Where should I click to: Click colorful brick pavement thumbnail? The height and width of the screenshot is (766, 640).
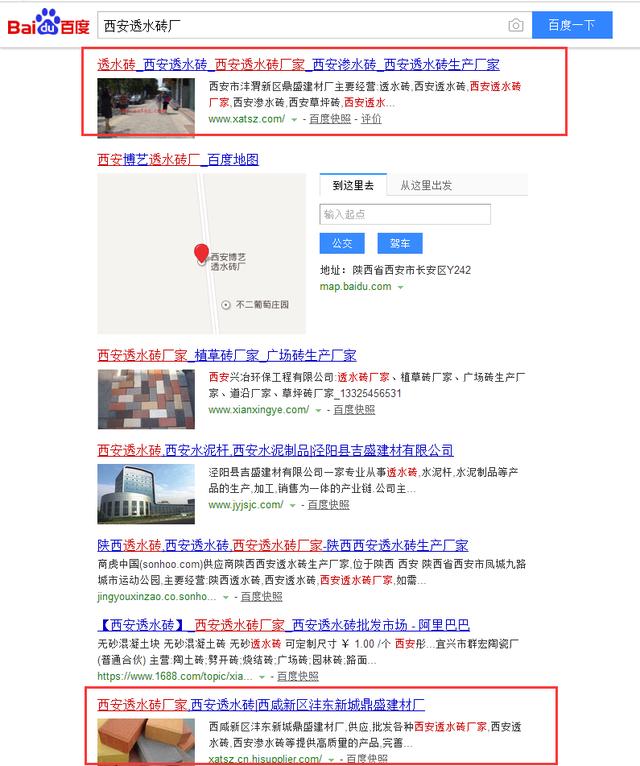(x=146, y=400)
